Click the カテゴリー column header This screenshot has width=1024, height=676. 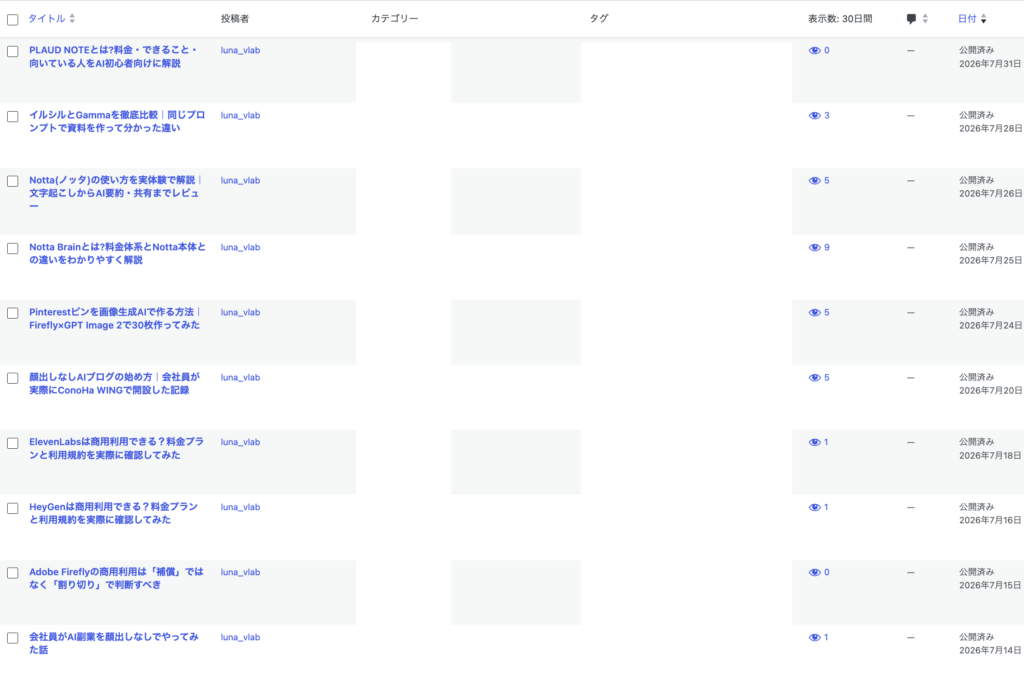click(394, 19)
